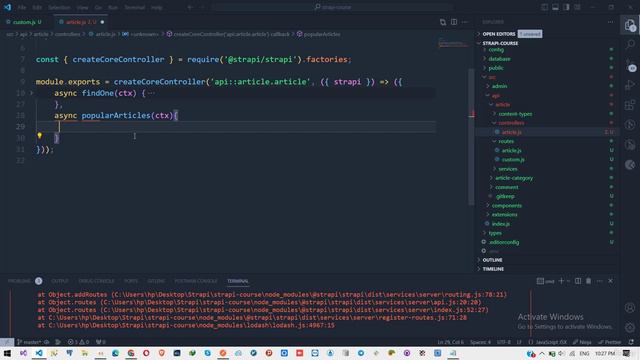Expand the config folder
The image size is (640, 360).
tap(496, 50)
